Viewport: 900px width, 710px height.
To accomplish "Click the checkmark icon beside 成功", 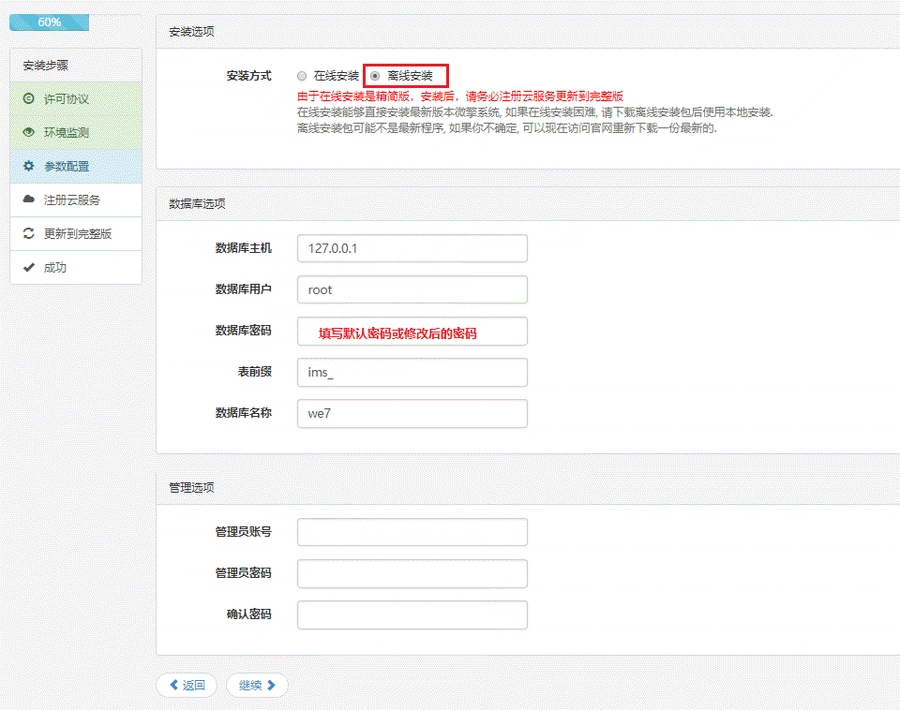I will pyautogui.click(x=29, y=268).
